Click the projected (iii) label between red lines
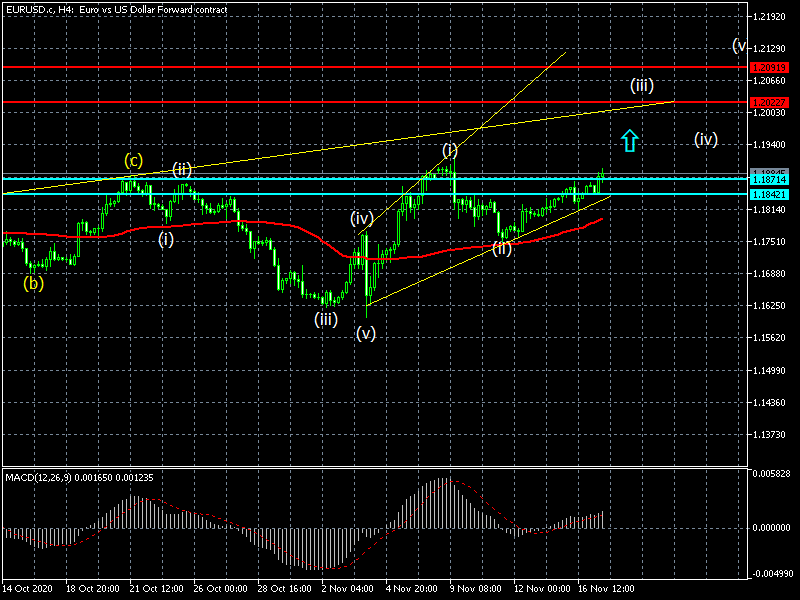Image resolution: width=800 pixels, height=600 pixels. (x=641, y=85)
